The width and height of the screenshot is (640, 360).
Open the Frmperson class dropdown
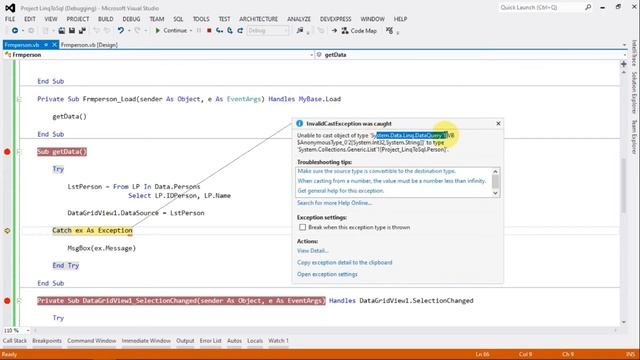click(311, 55)
